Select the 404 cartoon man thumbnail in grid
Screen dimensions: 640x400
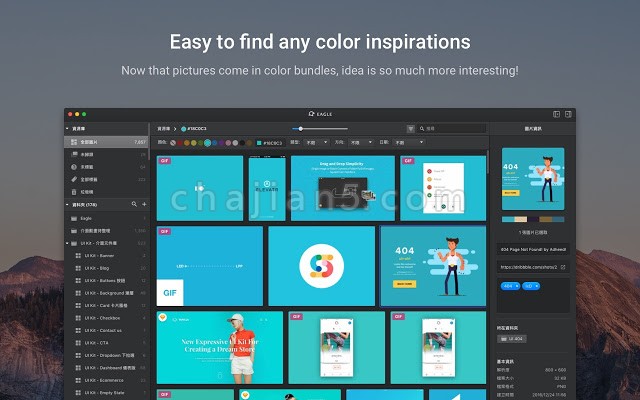[433, 266]
